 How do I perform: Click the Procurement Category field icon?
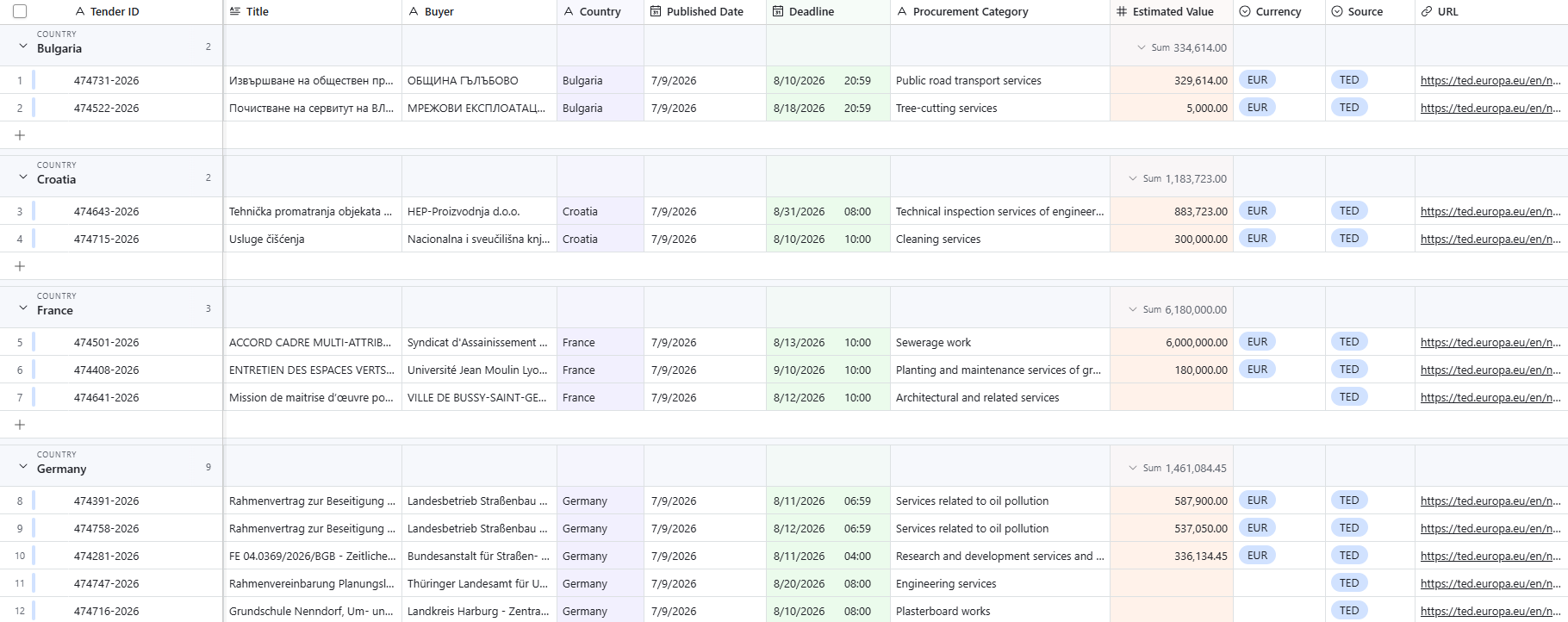pos(902,12)
